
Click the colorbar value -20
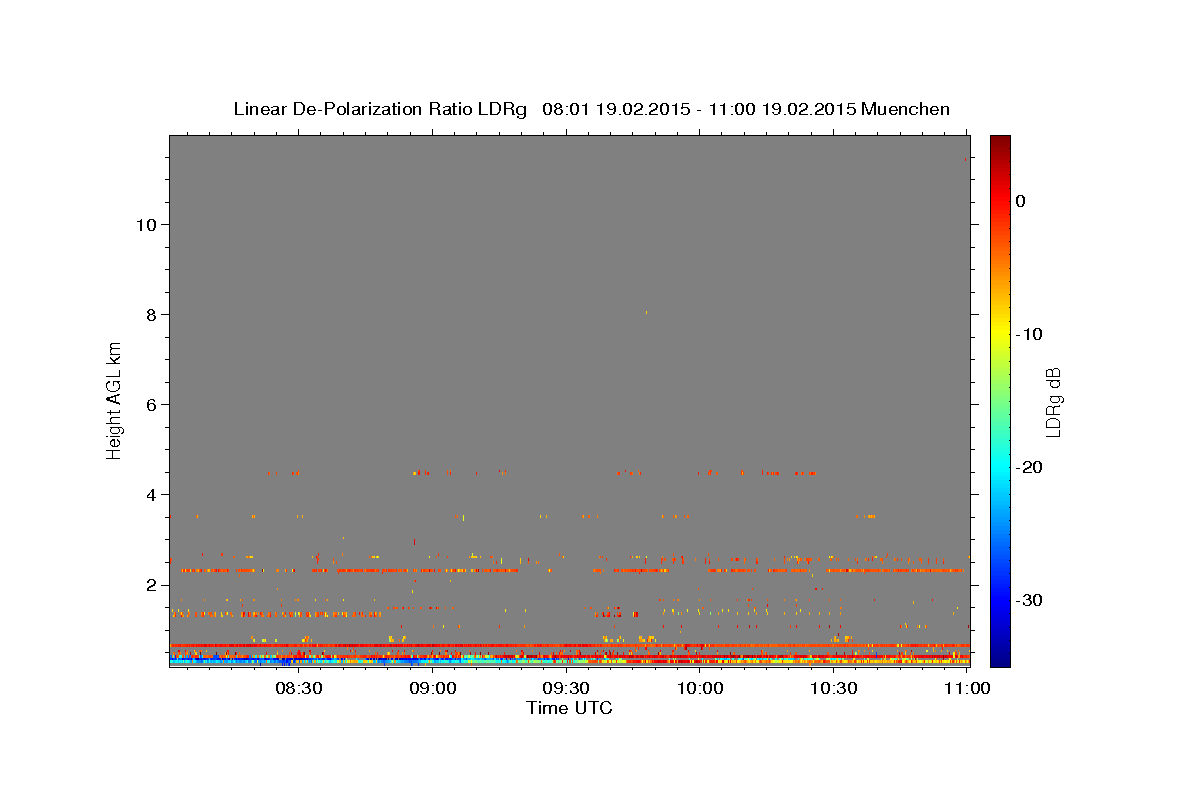1029,467
